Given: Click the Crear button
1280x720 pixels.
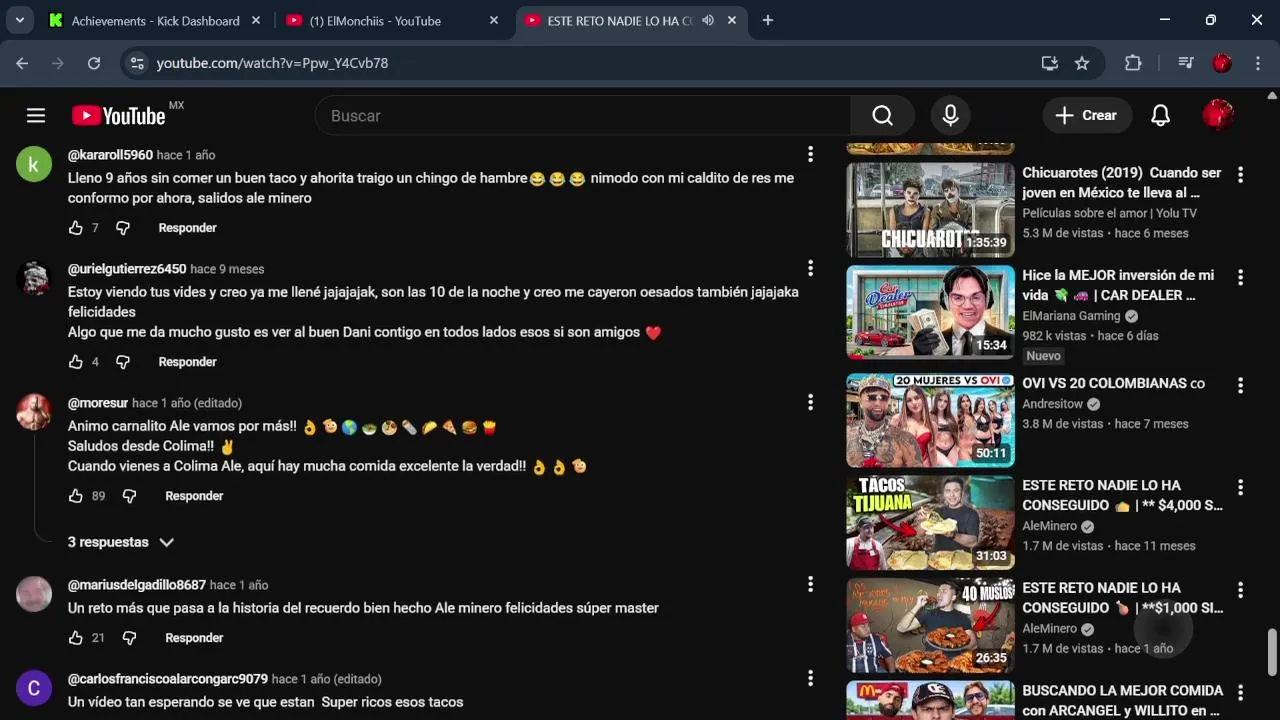Looking at the screenshot, I should [x=1087, y=116].
